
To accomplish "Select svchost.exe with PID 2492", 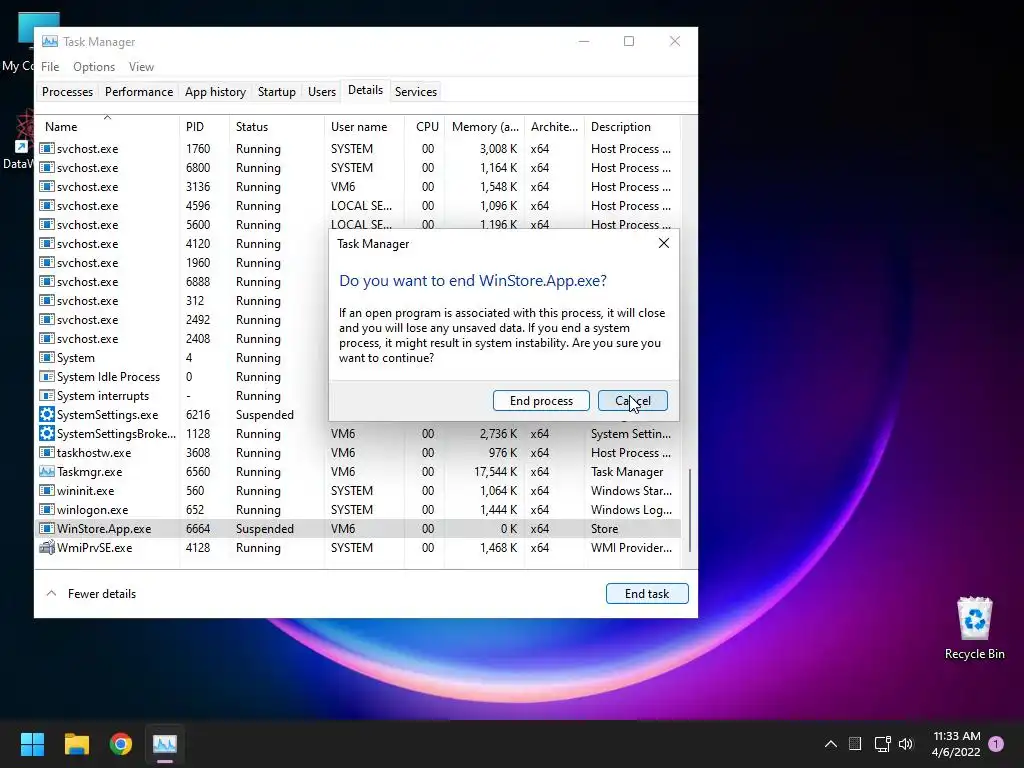I will (x=183, y=320).
